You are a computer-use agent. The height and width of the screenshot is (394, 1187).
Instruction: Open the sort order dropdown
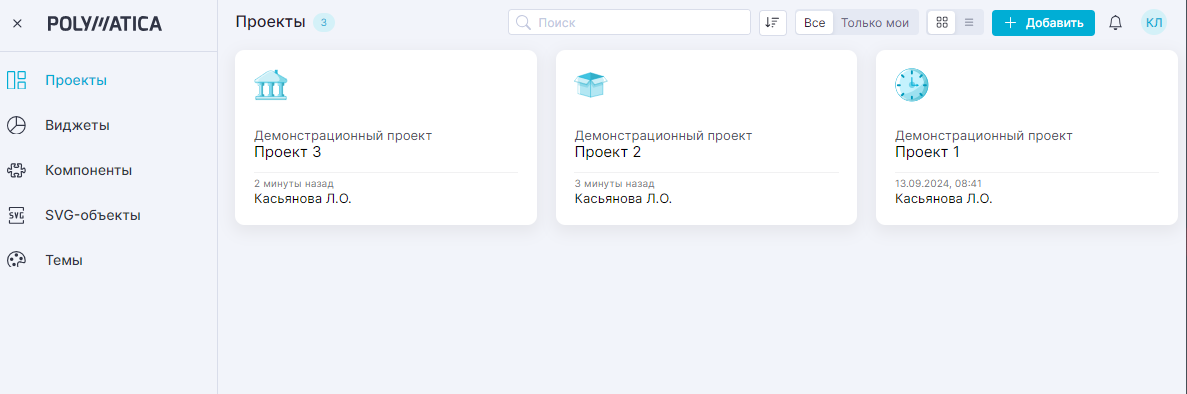[773, 23]
